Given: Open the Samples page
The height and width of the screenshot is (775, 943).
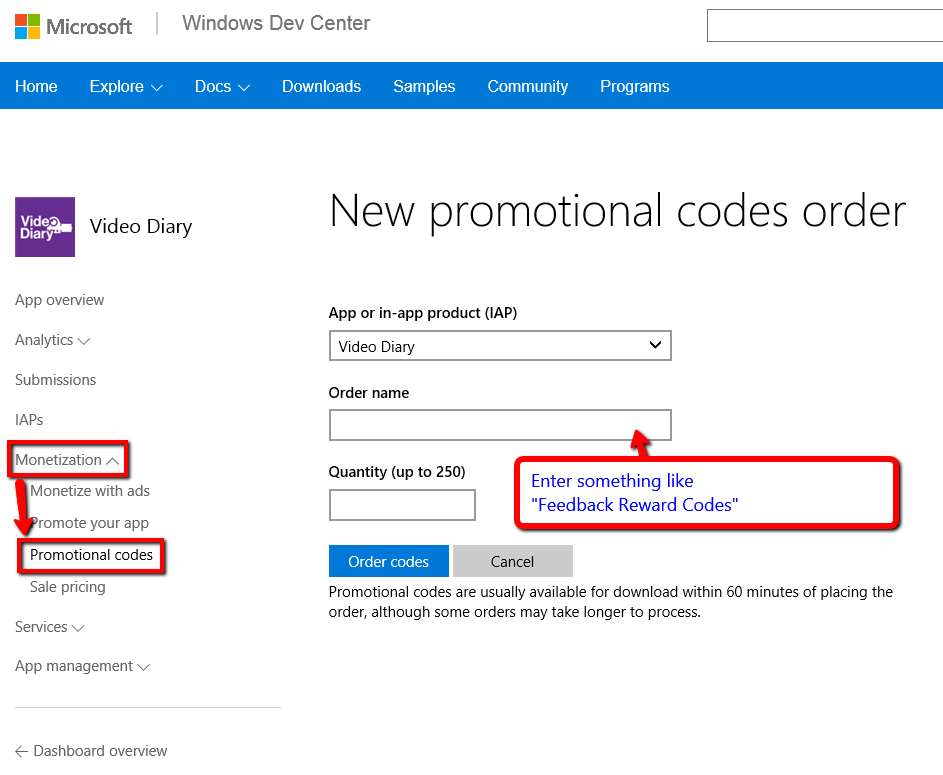Looking at the screenshot, I should tap(424, 87).
